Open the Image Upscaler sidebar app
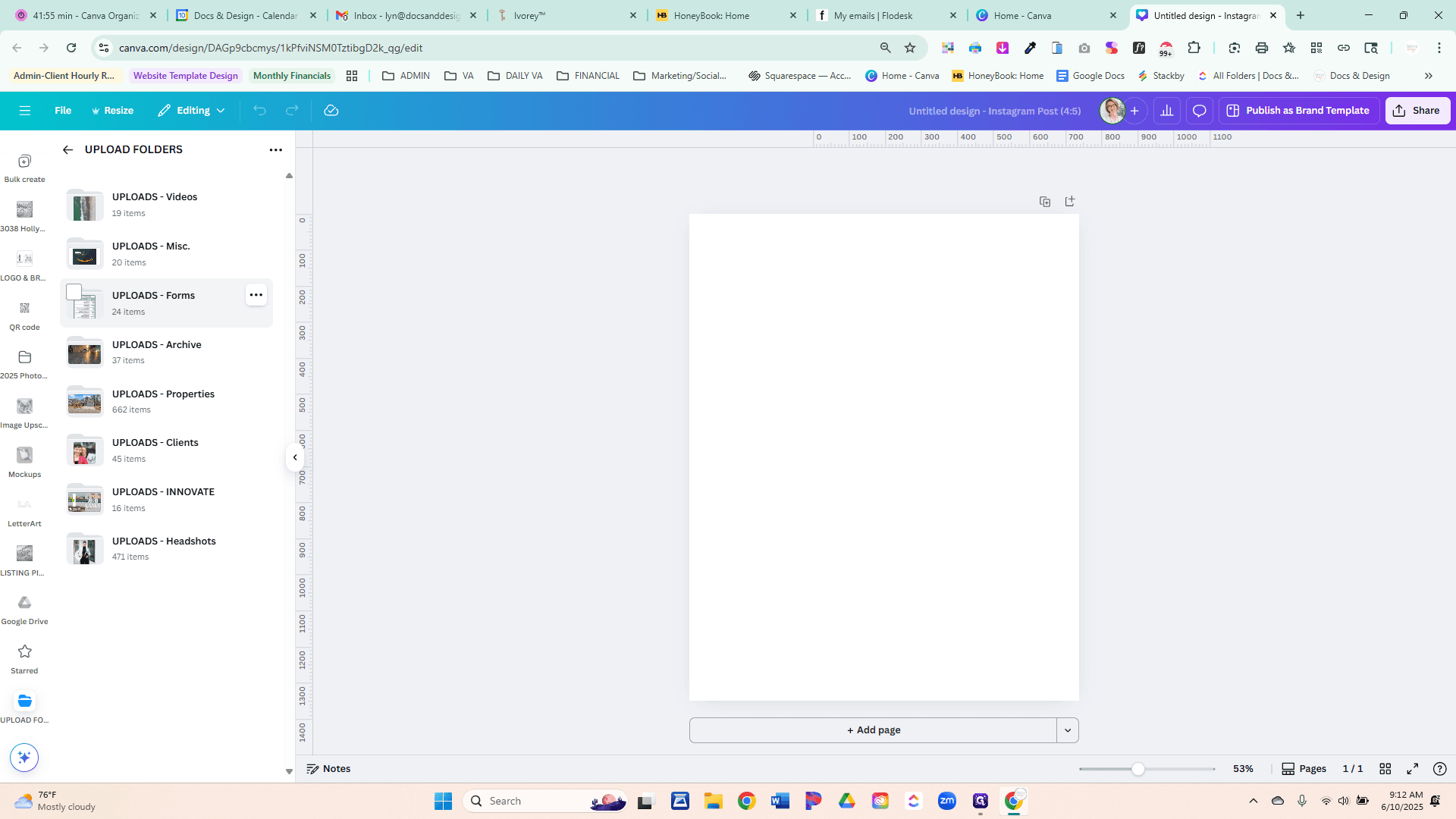Image resolution: width=1456 pixels, height=819 pixels. [x=24, y=413]
